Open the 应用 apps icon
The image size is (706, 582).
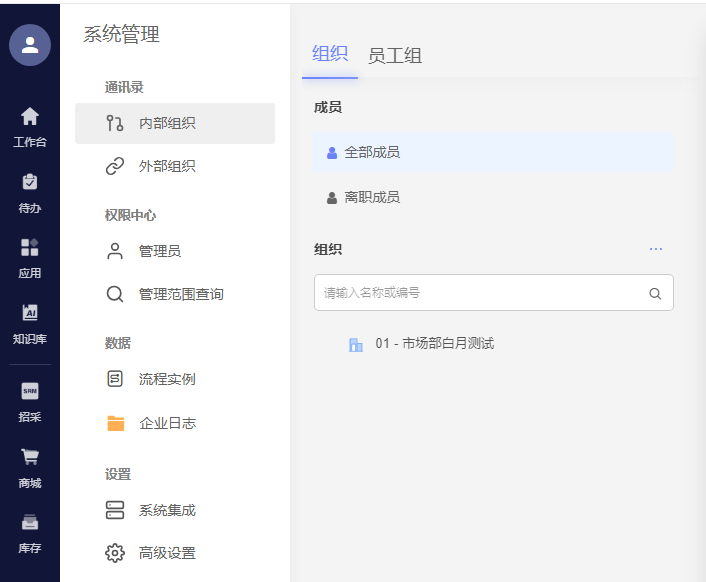coord(30,247)
